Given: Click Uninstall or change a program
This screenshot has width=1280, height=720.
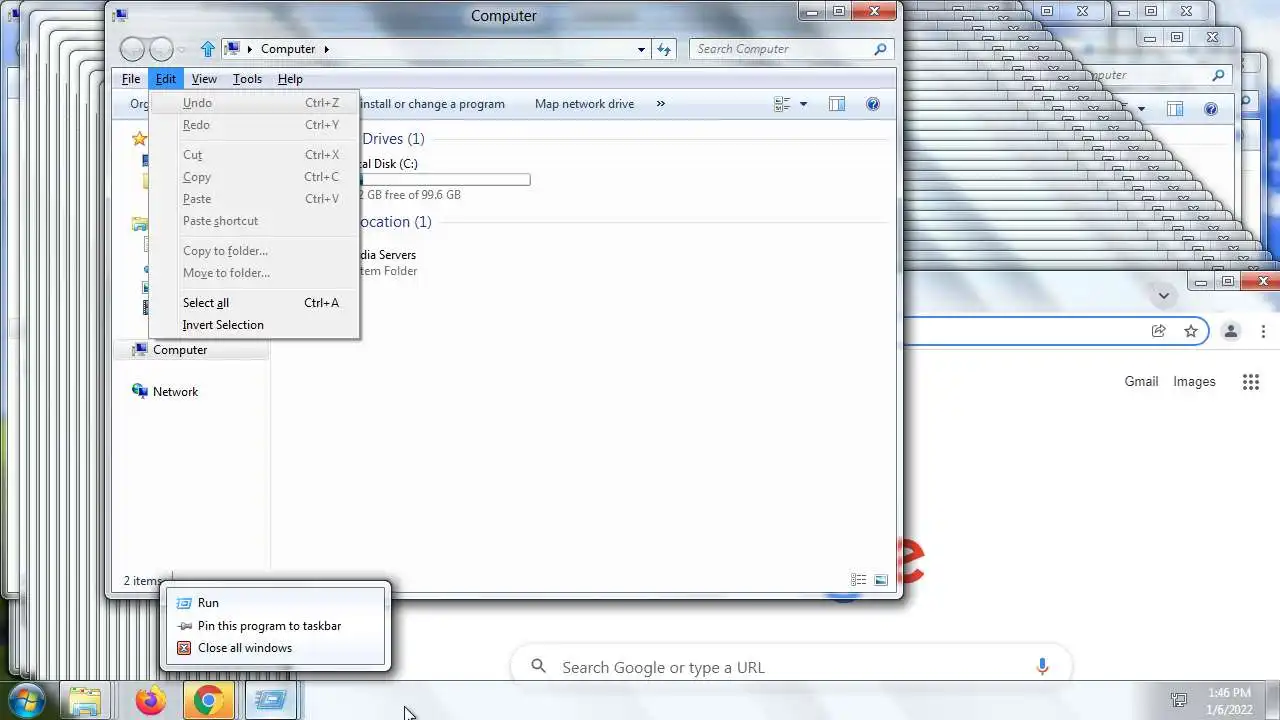Looking at the screenshot, I should click(431, 104).
